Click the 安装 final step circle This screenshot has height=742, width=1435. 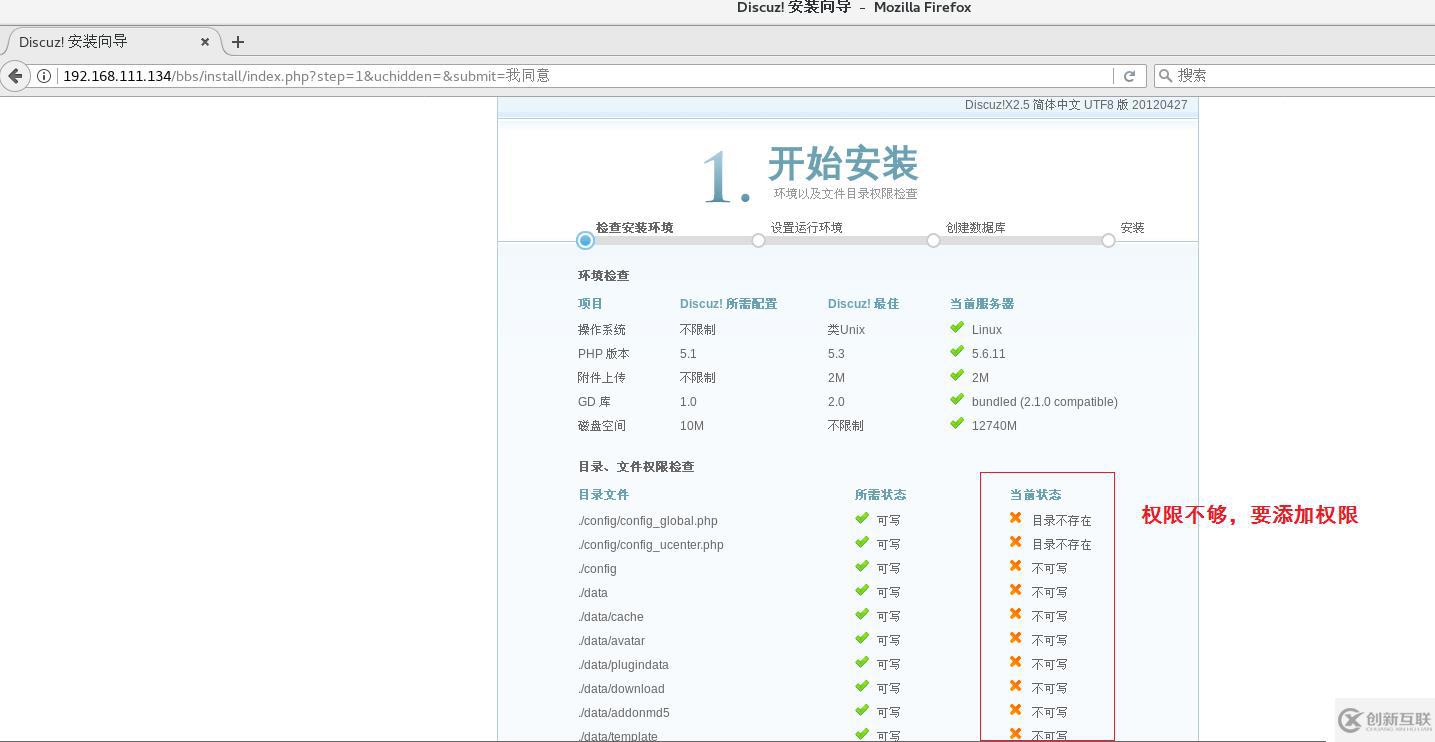(x=1108, y=240)
